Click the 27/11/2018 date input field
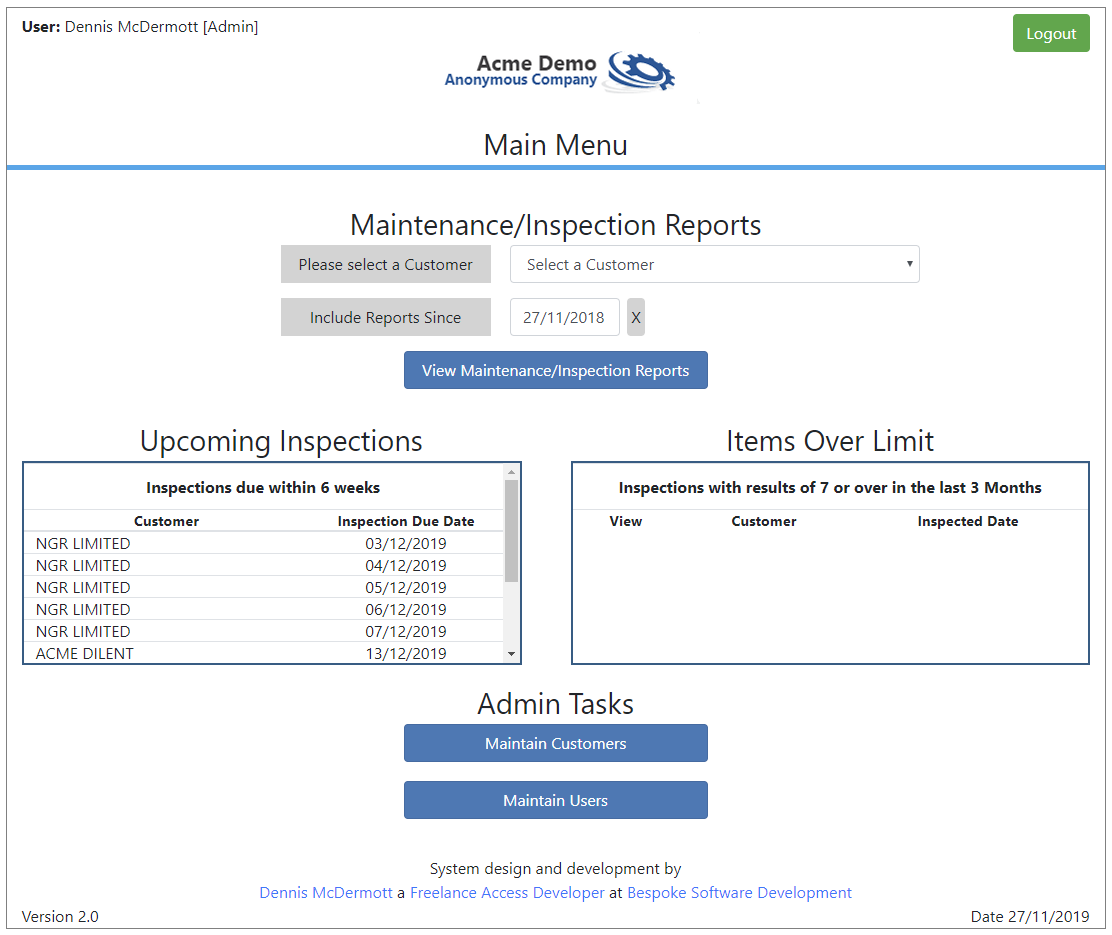This screenshot has height=935, width=1112. (564, 317)
